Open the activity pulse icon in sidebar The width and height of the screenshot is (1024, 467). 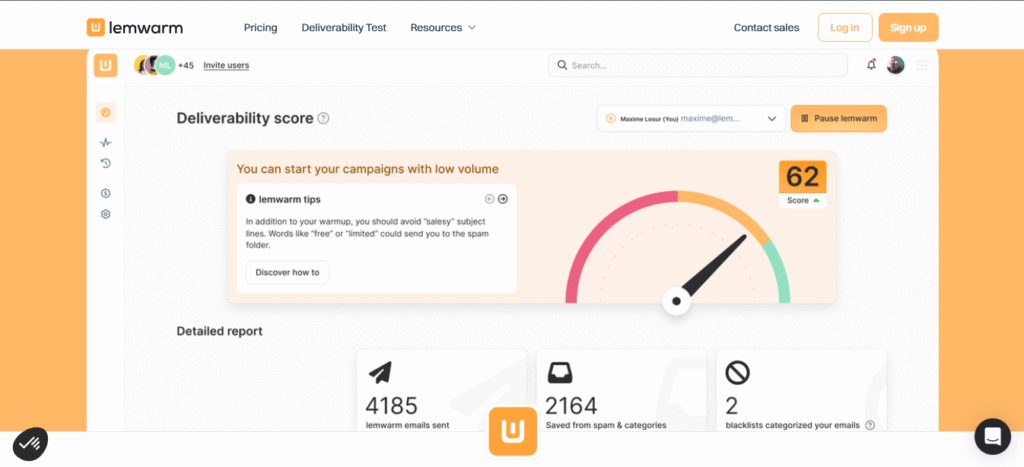coord(105,143)
